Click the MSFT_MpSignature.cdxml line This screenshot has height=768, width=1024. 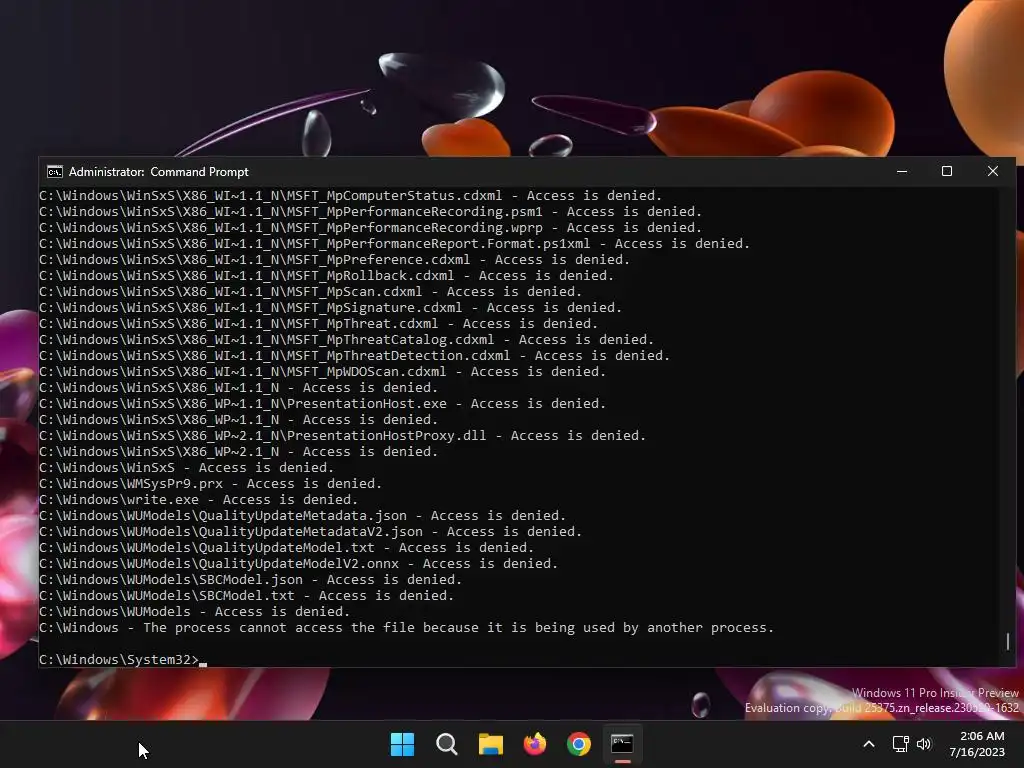pos(330,308)
